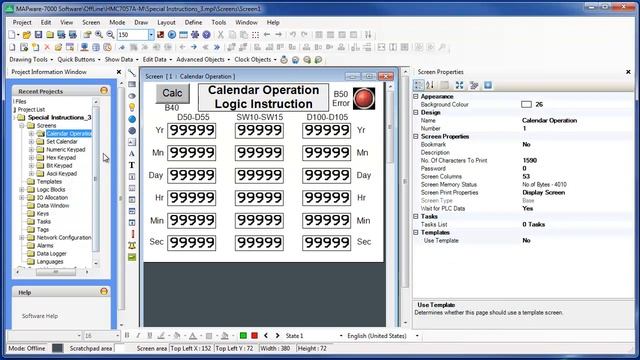Click the undo arrow icon

(293, 35)
